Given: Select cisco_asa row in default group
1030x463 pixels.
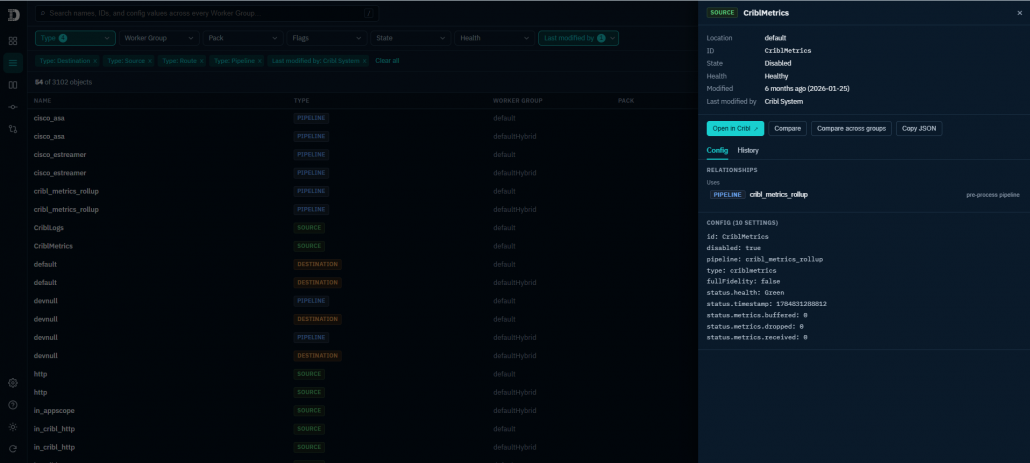Looking at the screenshot, I should [x=363, y=118].
